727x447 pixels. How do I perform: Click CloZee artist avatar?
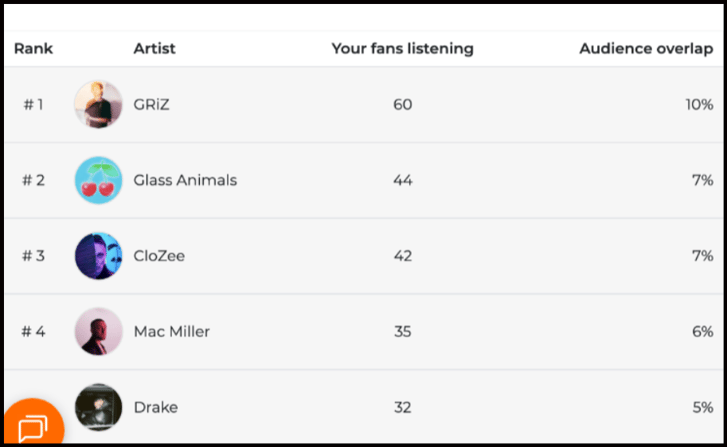(98, 256)
